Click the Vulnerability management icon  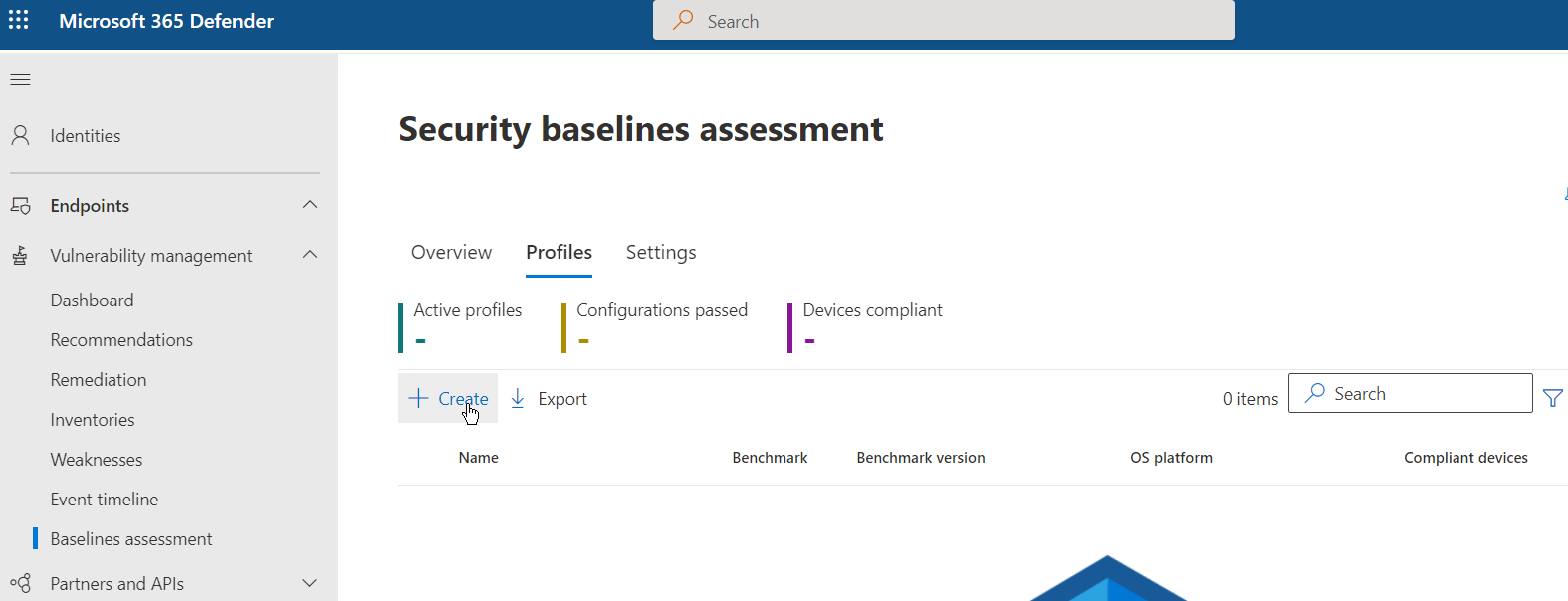20,256
